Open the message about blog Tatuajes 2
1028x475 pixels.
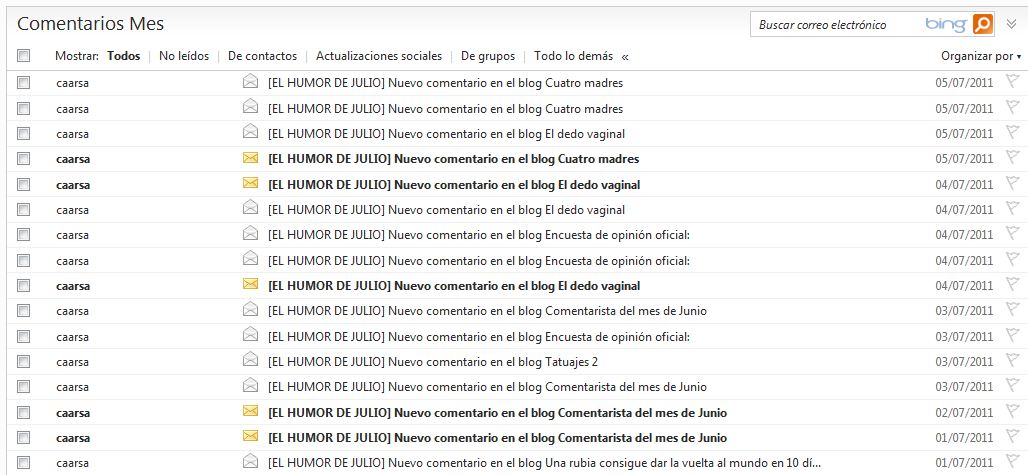[x=433, y=362]
